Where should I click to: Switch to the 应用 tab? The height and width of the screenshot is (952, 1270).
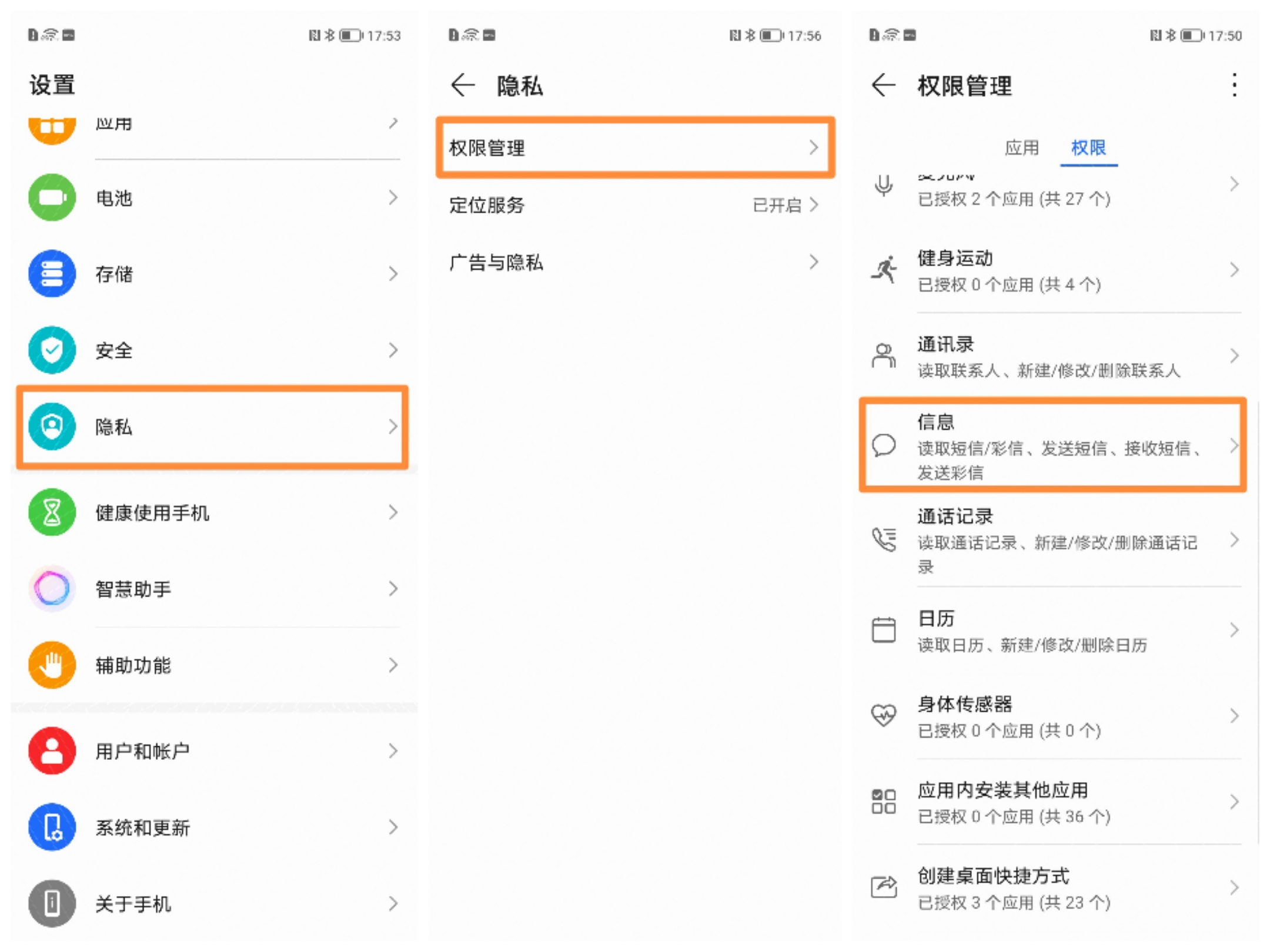click(x=1021, y=148)
